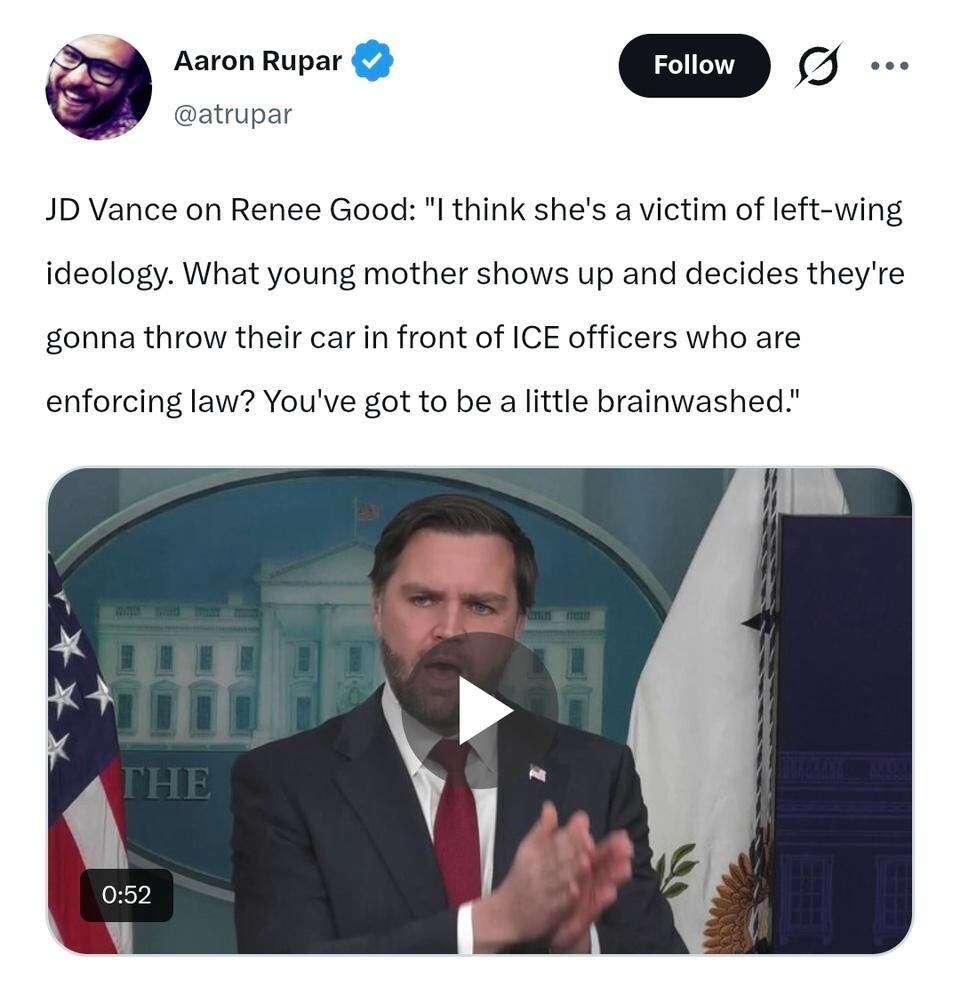
Task: Open Aaron Rupar's profile avatar
Action: point(99,87)
